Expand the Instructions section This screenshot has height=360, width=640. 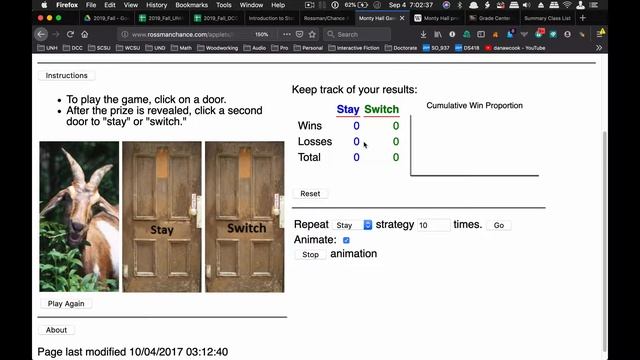pyautogui.click(x=67, y=76)
